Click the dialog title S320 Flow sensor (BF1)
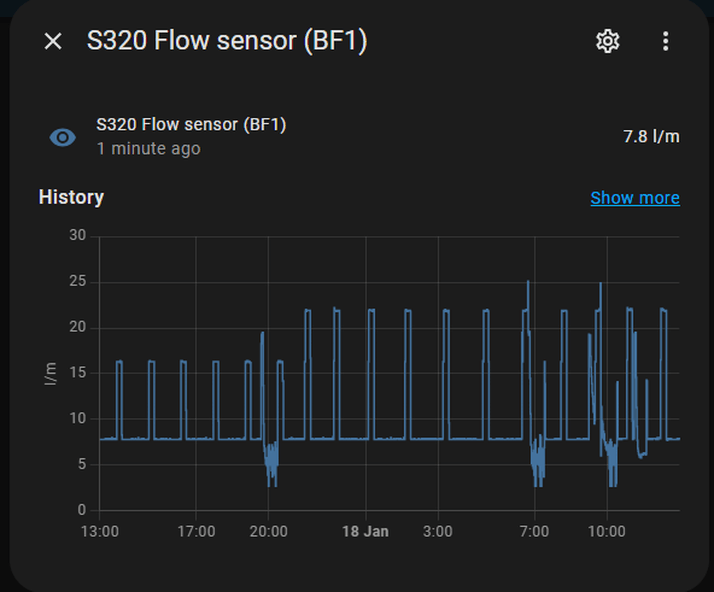This screenshot has width=714, height=592. (227, 41)
